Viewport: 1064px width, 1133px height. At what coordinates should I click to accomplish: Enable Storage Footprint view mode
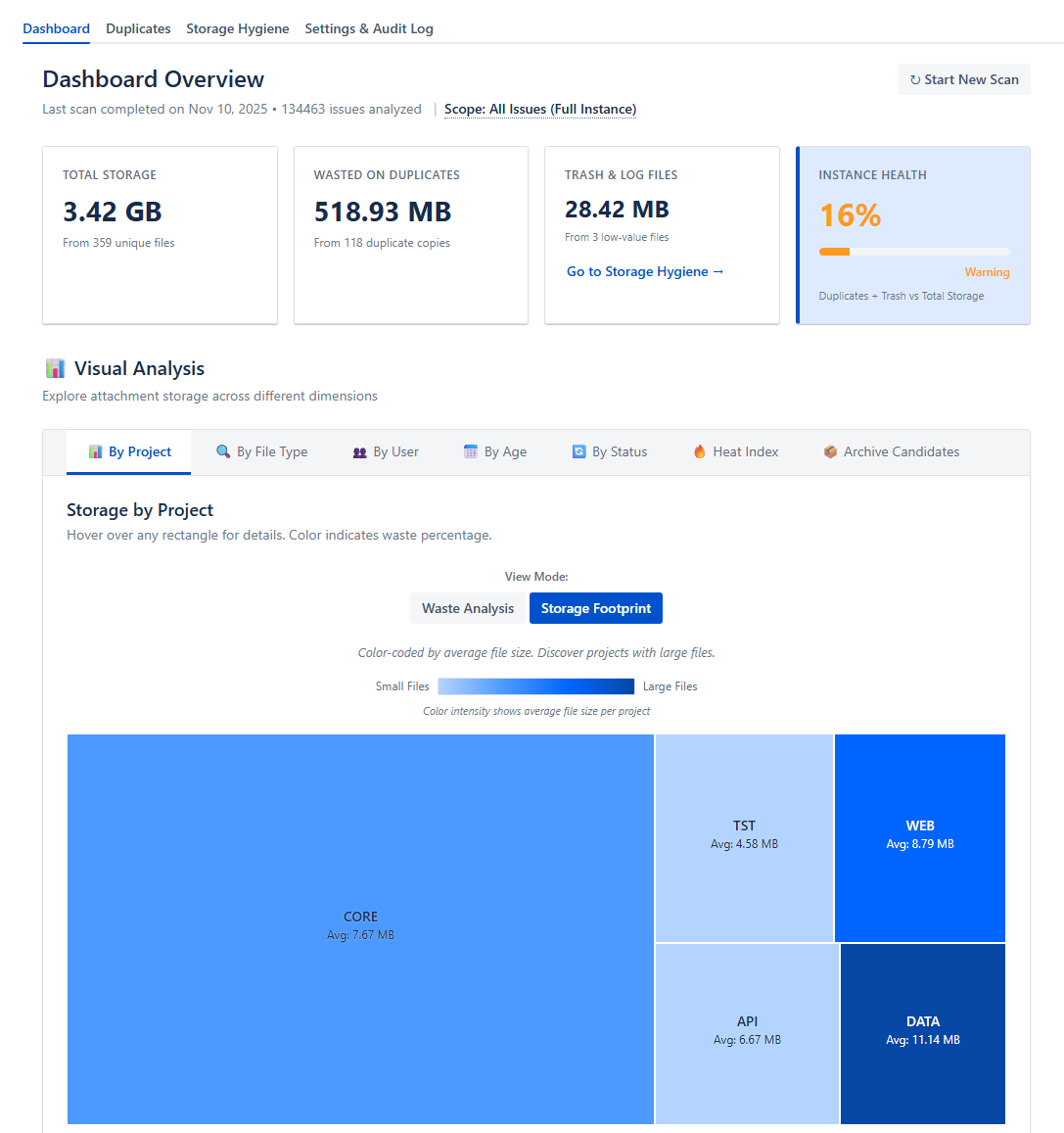[x=595, y=607]
